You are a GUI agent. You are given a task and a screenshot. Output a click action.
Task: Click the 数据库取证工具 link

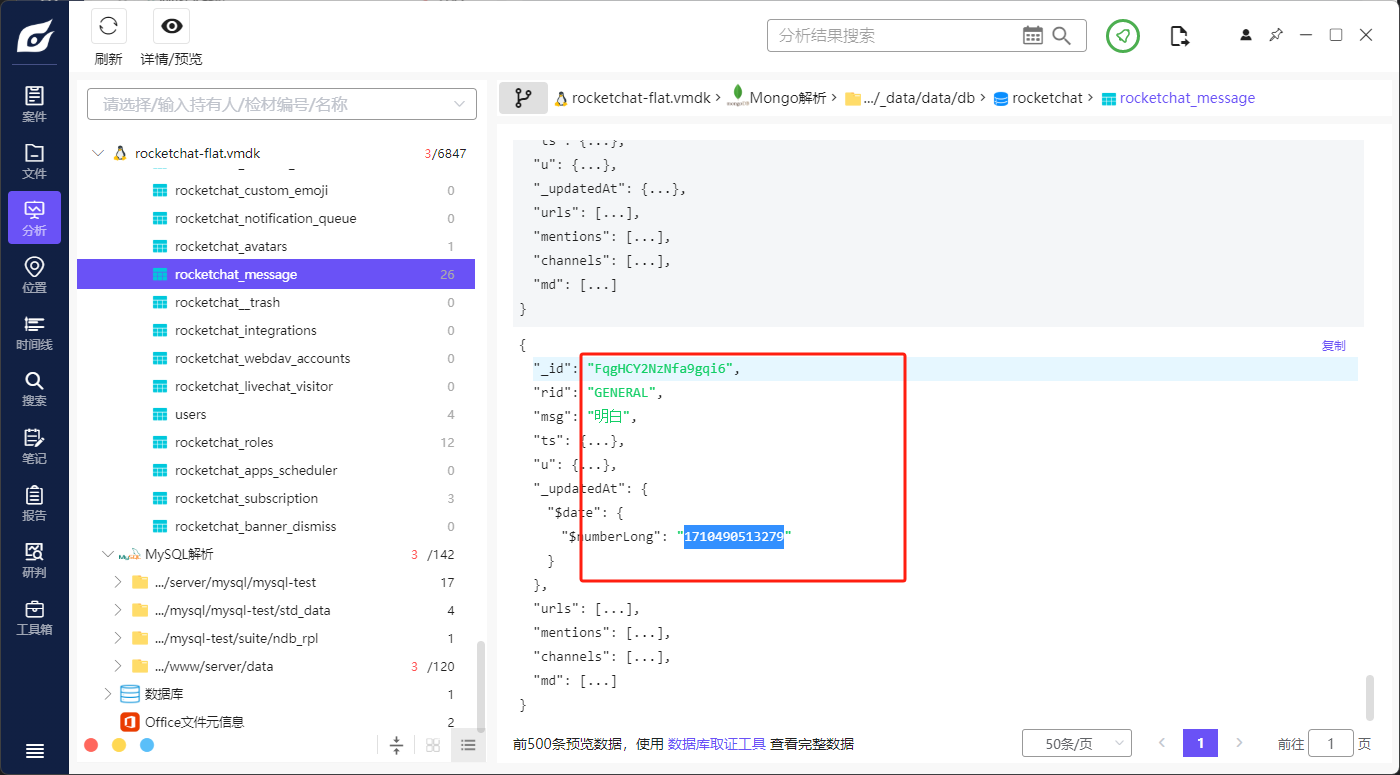point(716,744)
